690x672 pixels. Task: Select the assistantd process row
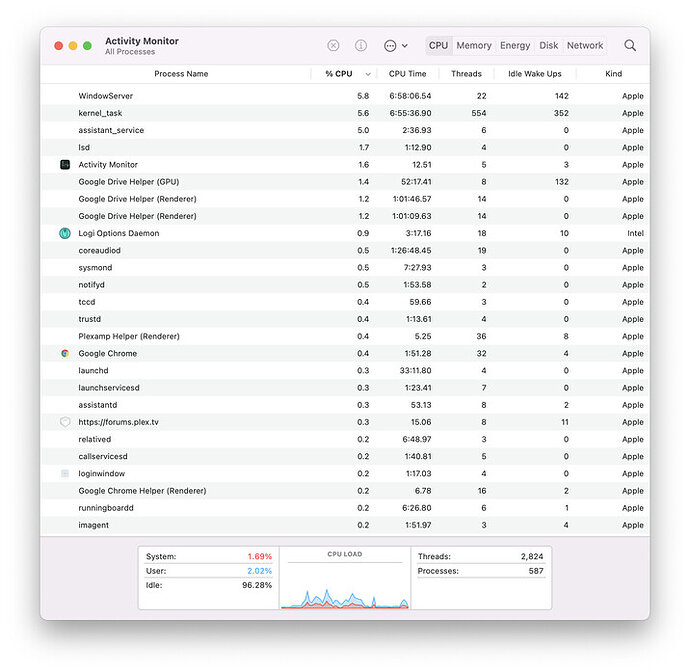click(x=345, y=405)
